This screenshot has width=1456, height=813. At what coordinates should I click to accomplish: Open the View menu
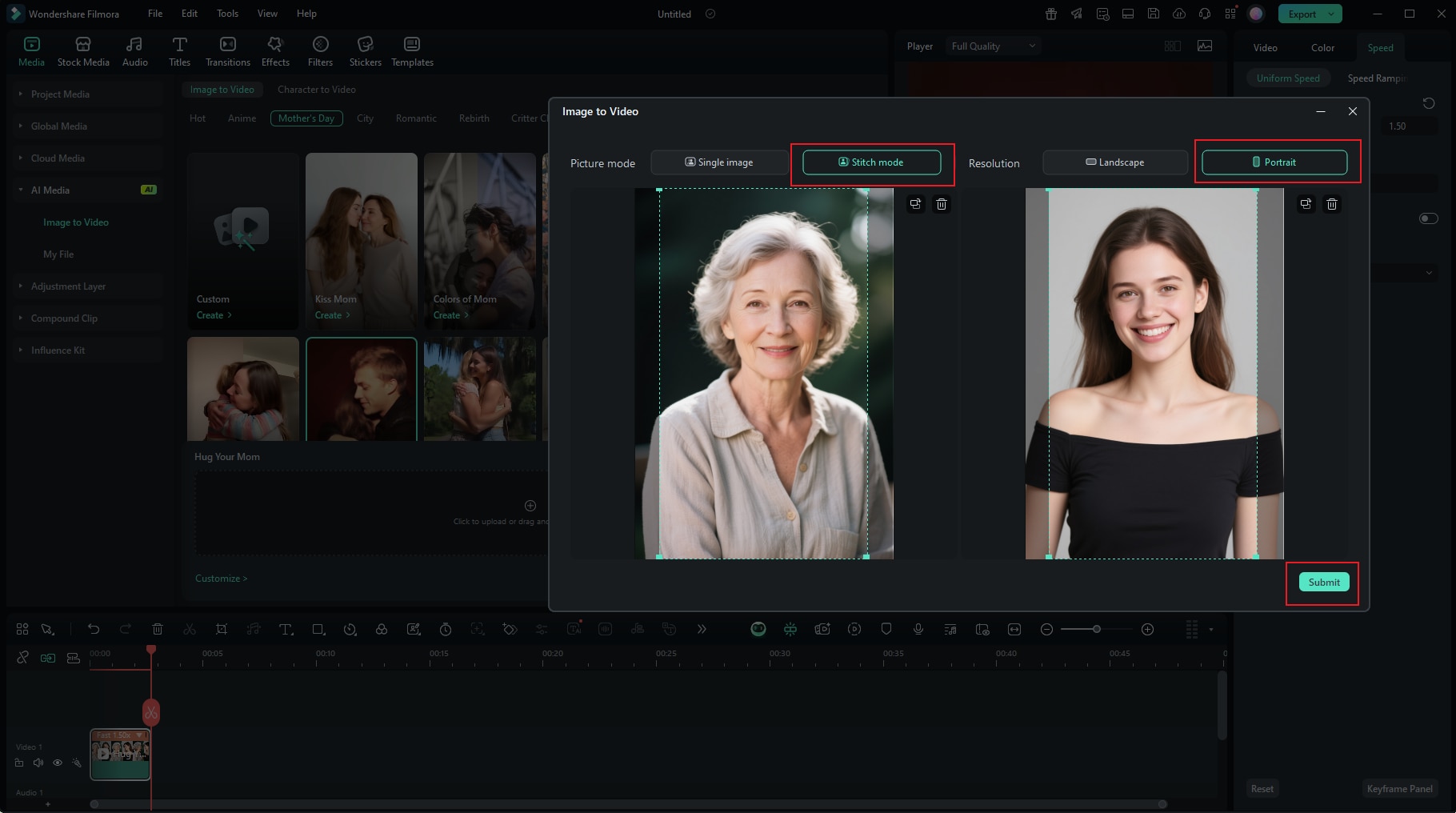click(267, 14)
